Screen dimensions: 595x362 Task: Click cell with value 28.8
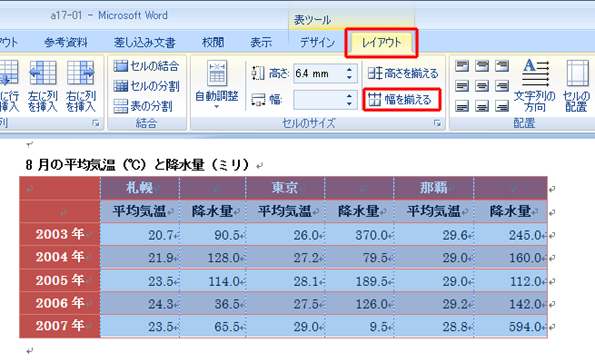click(434, 326)
